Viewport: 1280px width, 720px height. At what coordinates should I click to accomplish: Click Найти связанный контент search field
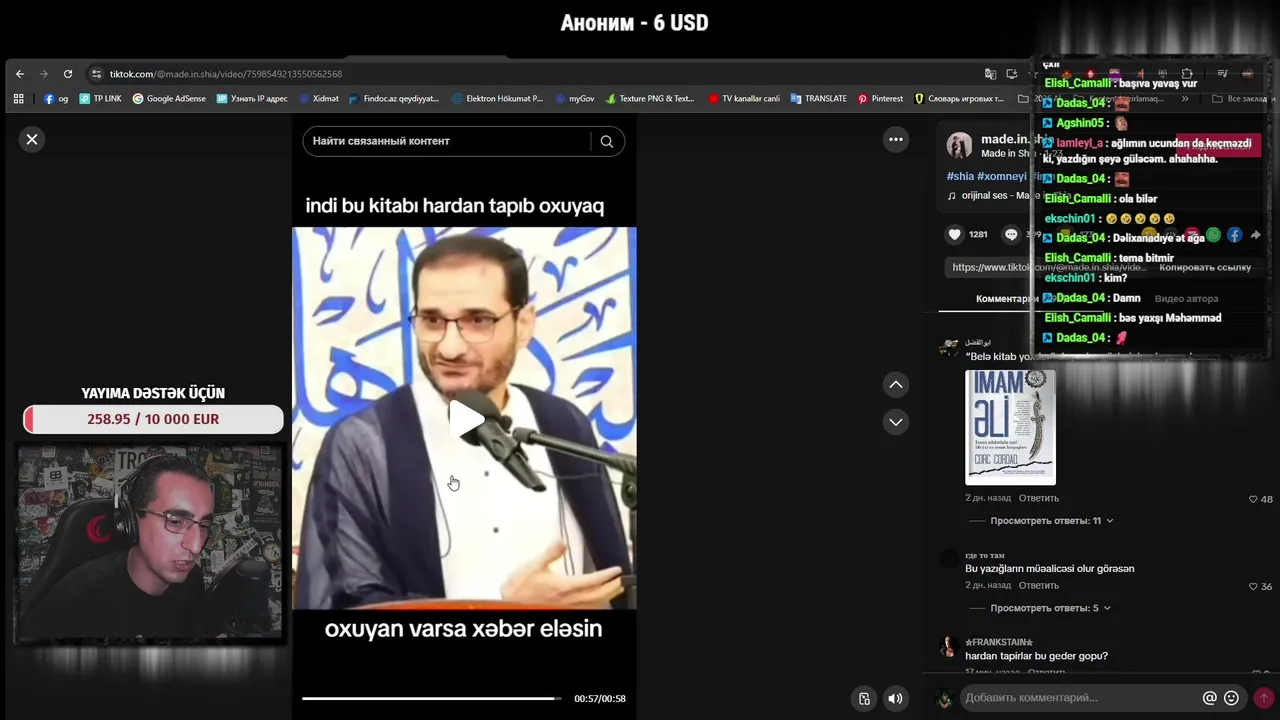450,141
